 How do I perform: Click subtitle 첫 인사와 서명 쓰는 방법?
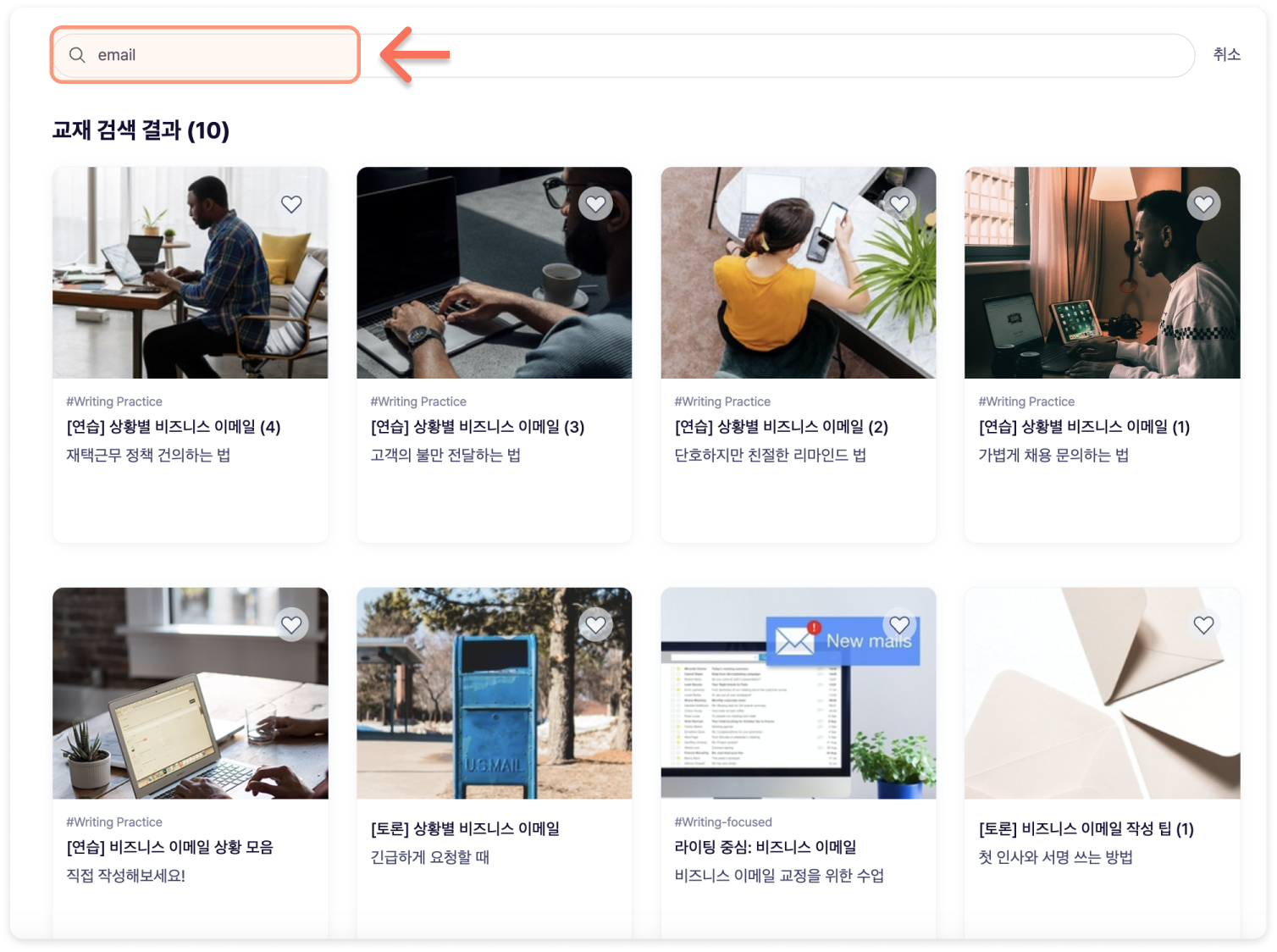(1056, 857)
